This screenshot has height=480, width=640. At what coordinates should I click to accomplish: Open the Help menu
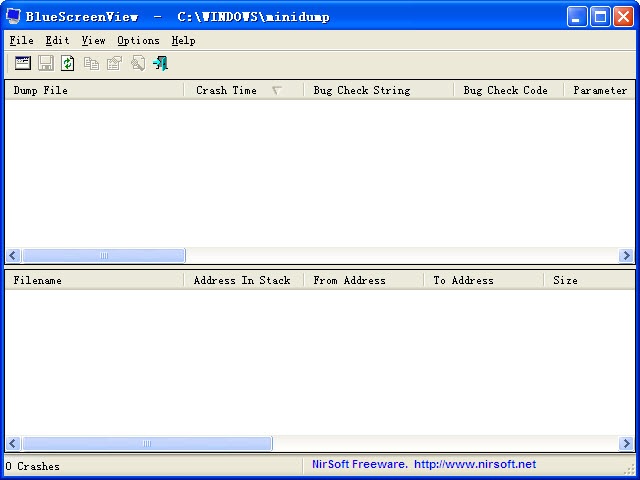[x=183, y=41]
